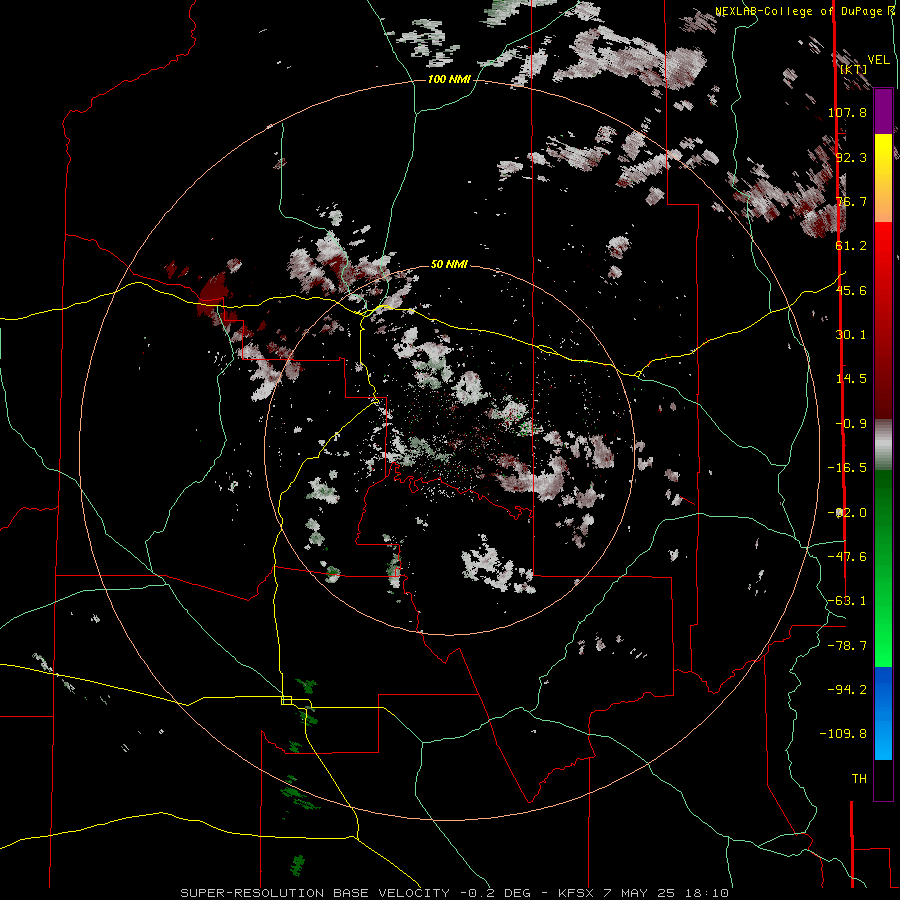The width and height of the screenshot is (900, 900).
Task: Click the "50 NMI" range ring label
Action: (x=449, y=264)
